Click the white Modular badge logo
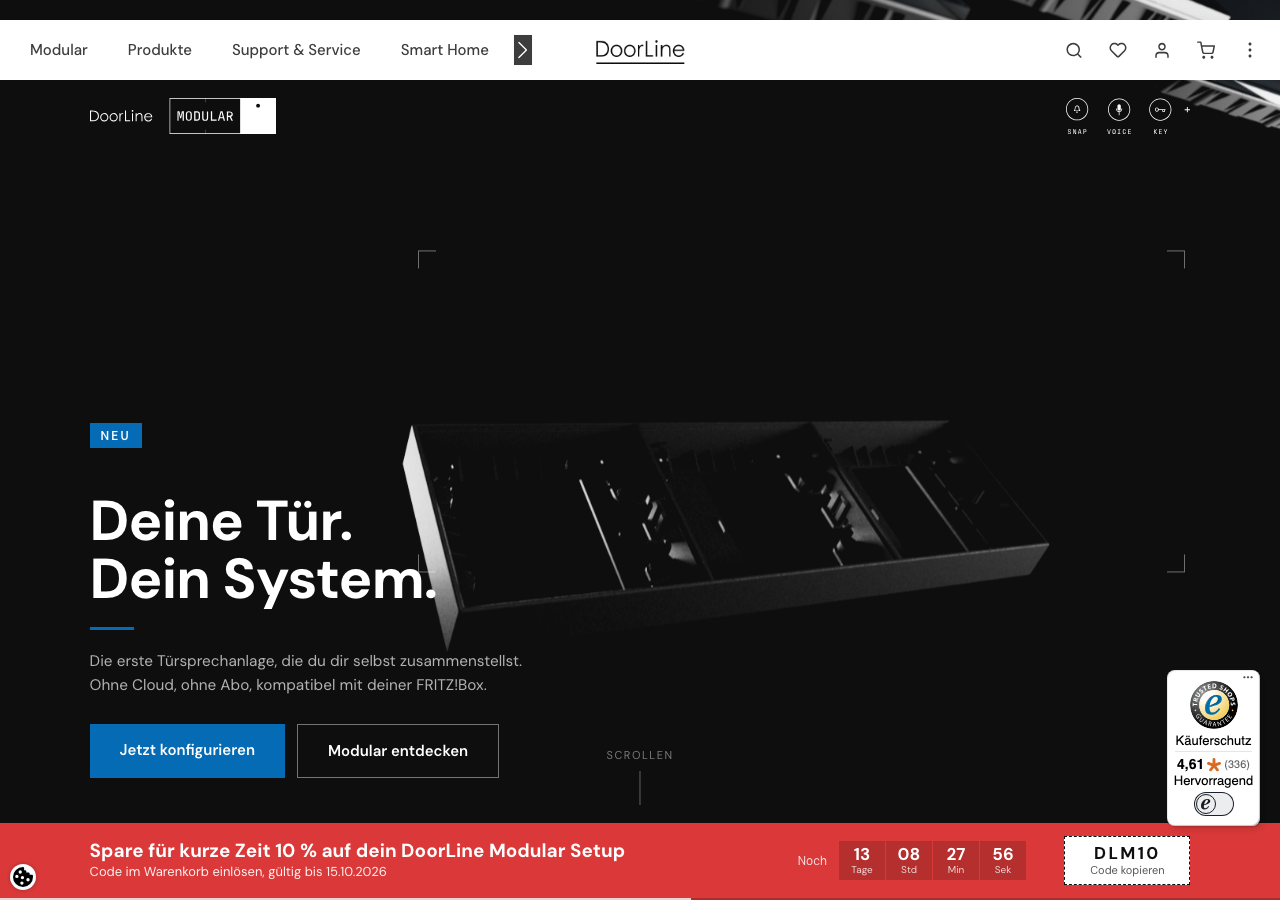 223,116
